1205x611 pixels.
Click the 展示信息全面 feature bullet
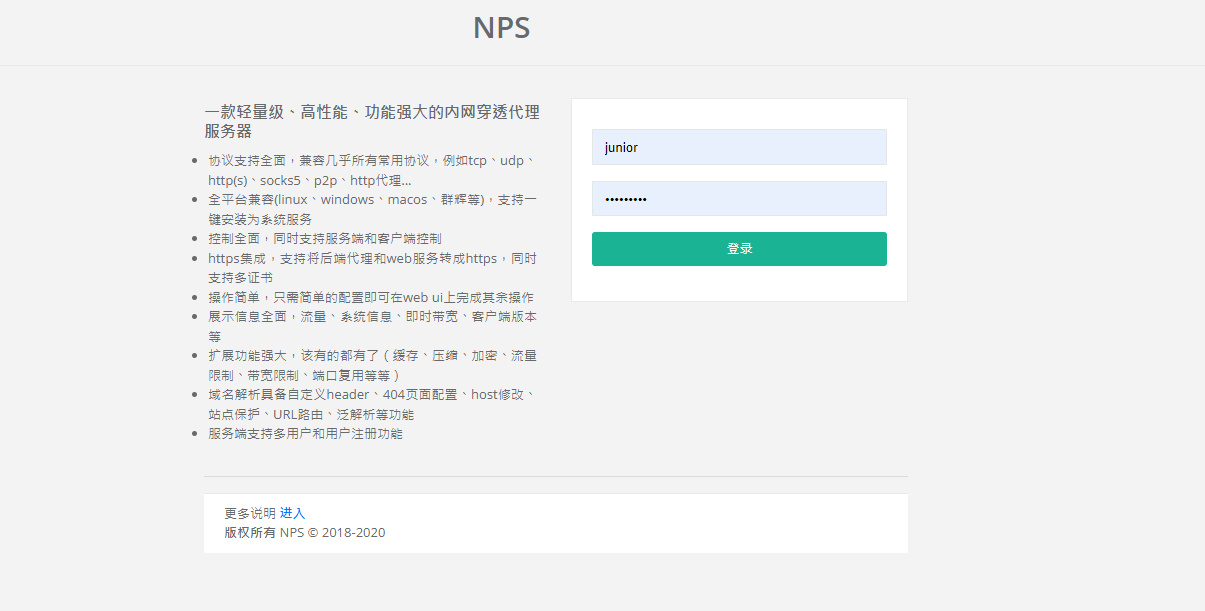(372, 326)
